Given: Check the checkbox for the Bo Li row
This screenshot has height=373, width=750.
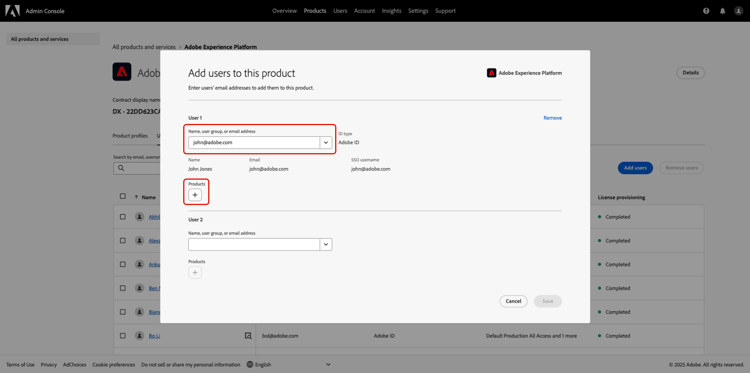Looking at the screenshot, I should [123, 336].
